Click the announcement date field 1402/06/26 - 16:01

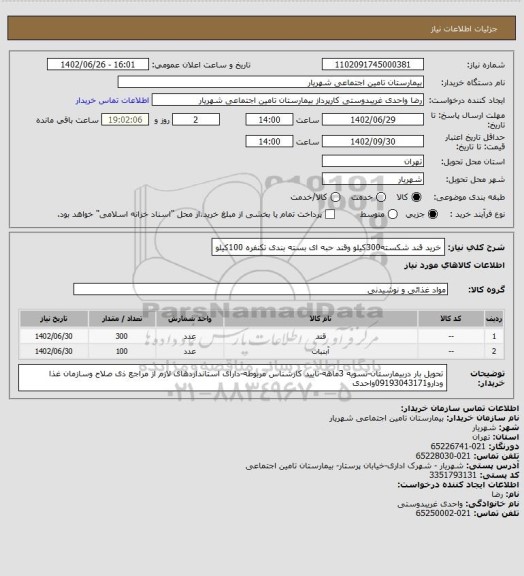(x=98, y=64)
